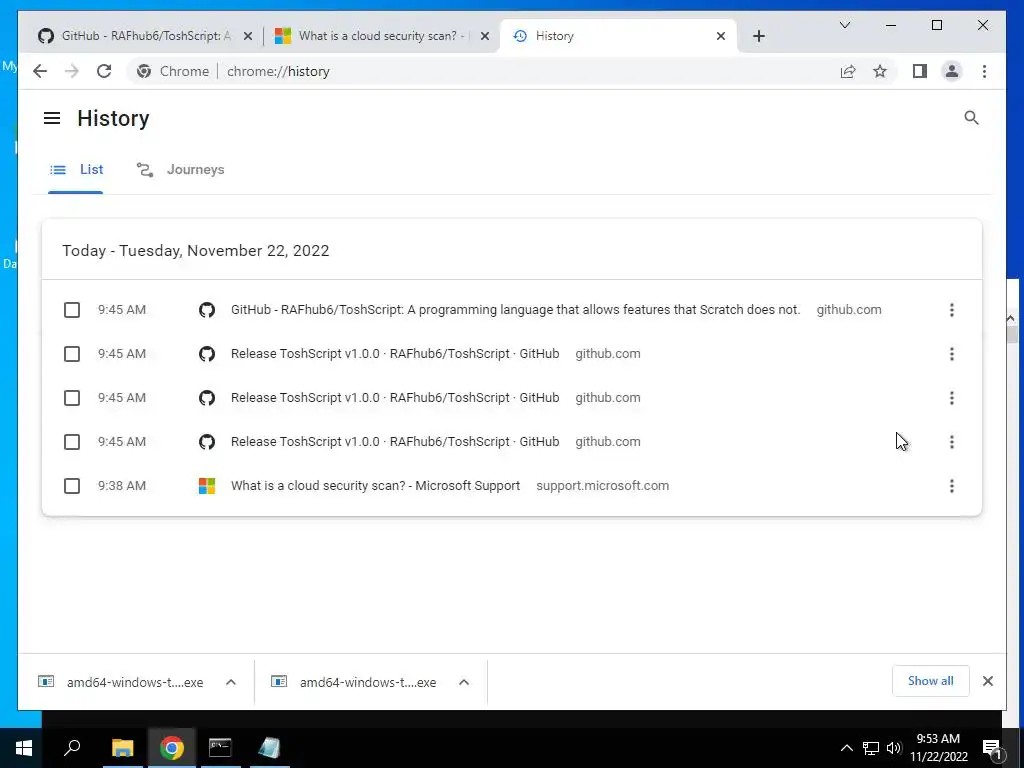Go back with the browser back arrow
The image size is (1024, 768).
(40, 71)
